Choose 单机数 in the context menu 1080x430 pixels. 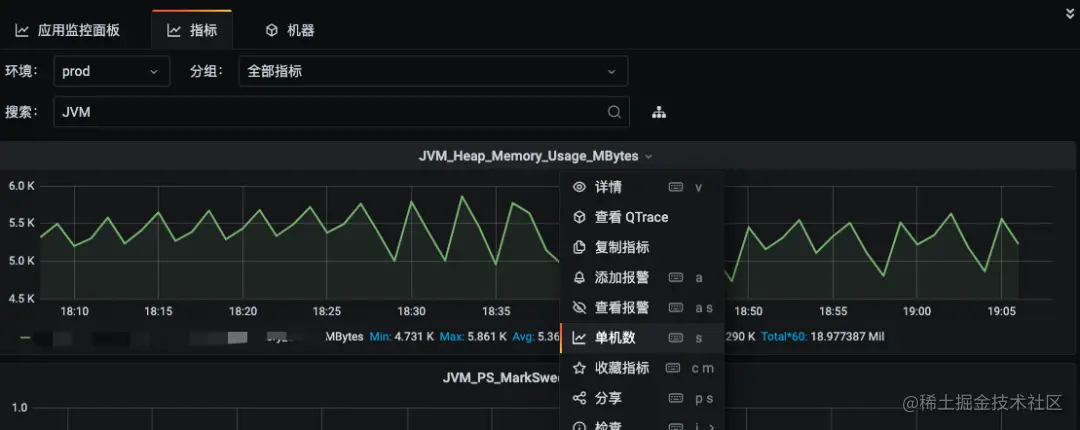(x=642, y=338)
